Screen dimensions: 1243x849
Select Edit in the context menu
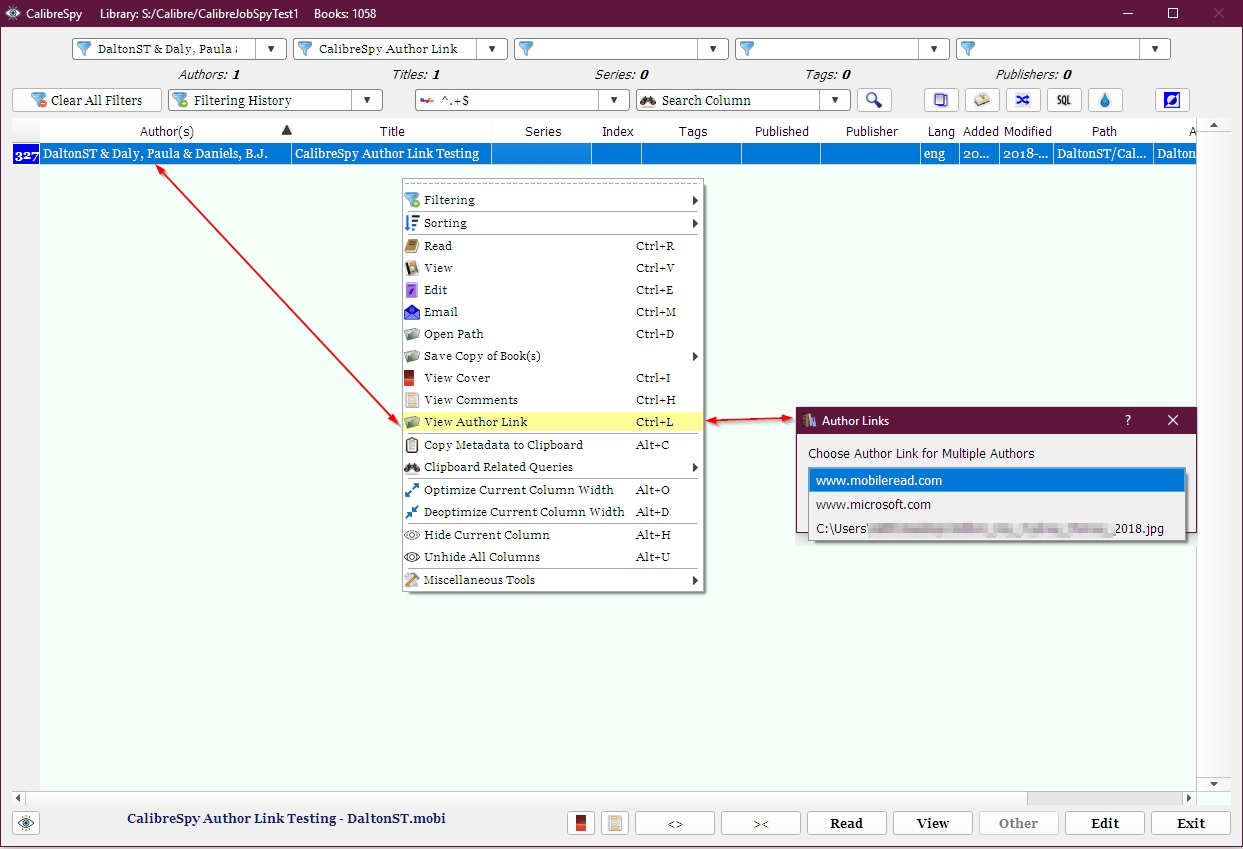552,290
